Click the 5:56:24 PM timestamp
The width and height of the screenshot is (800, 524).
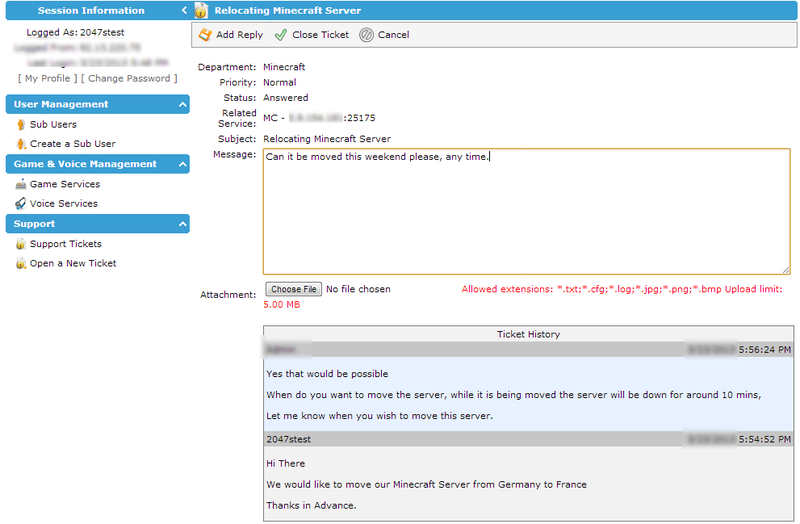point(765,350)
